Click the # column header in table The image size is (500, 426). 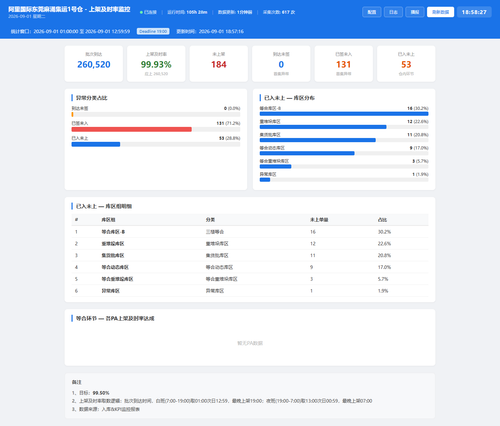pos(76,220)
